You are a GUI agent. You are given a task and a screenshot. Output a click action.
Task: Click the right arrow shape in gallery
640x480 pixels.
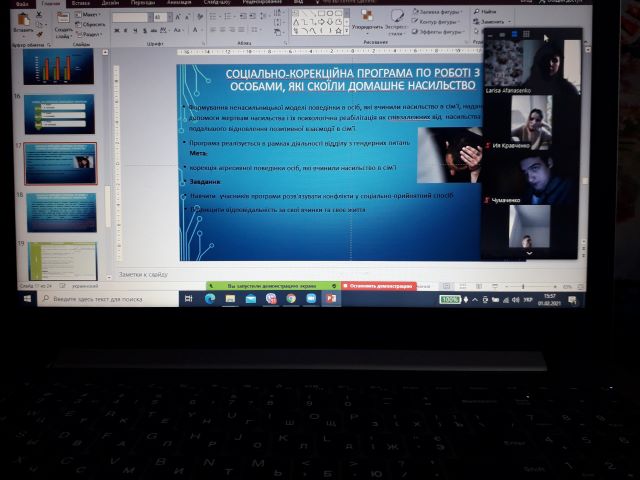(321, 22)
